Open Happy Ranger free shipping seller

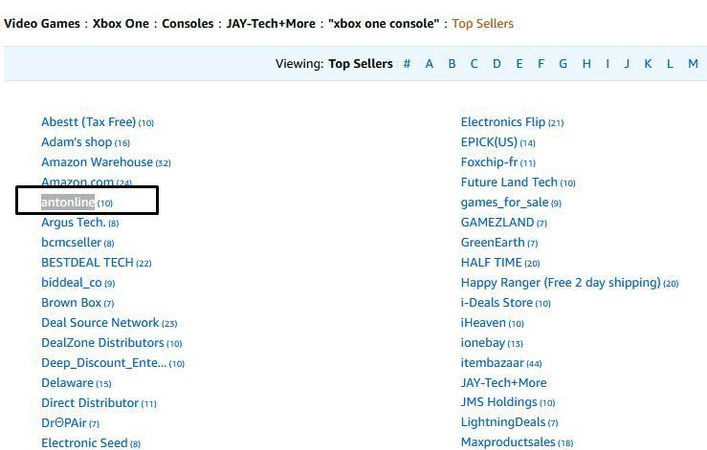[560, 282]
